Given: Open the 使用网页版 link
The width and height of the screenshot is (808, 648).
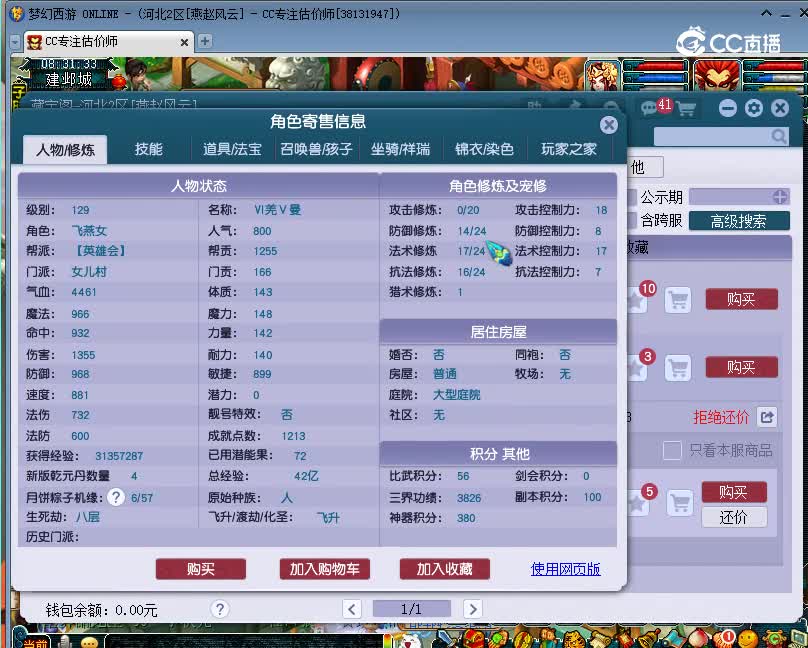Looking at the screenshot, I should [565, 569].
